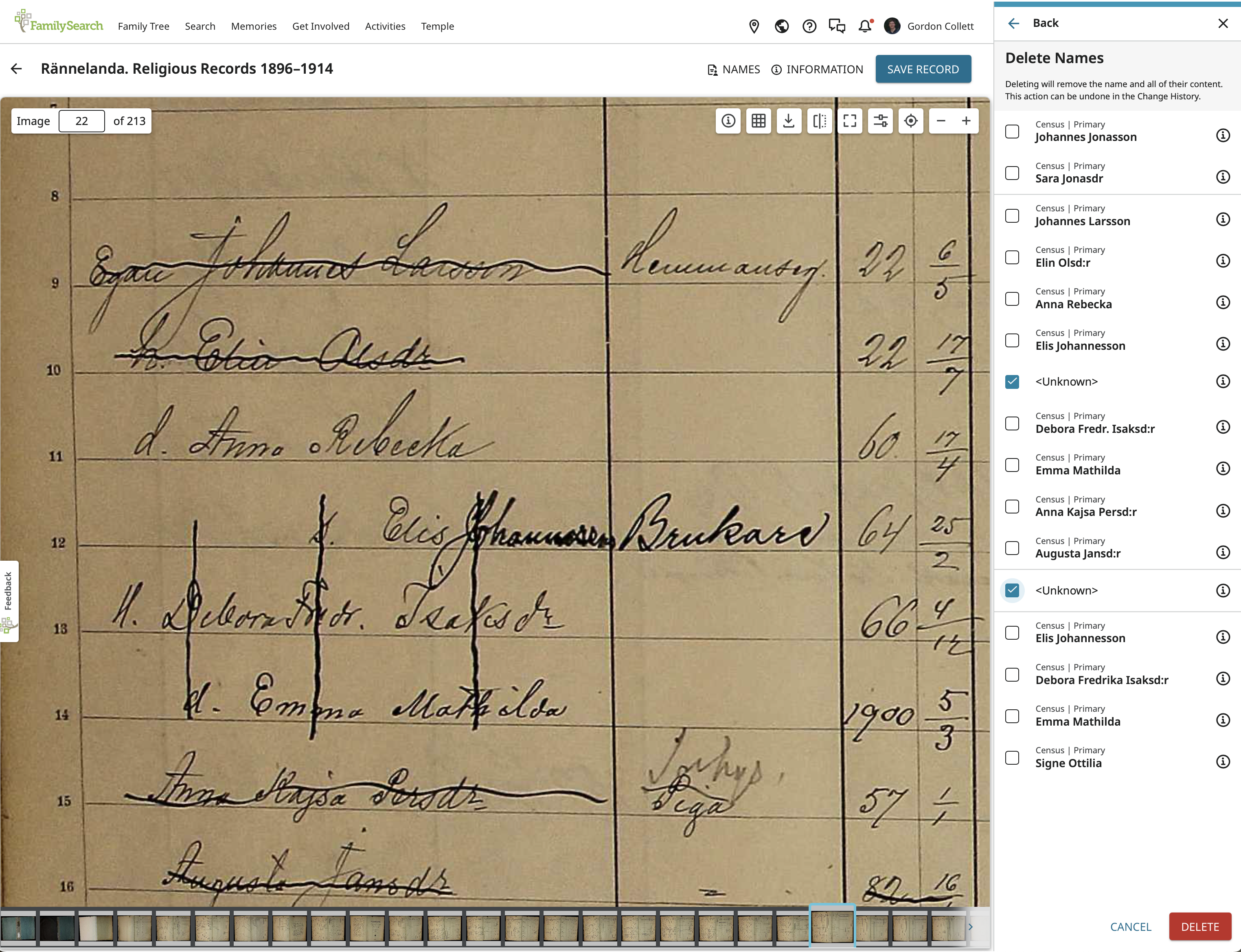Screen dimensions: 1241x952
Task: Expand the Family Tree menu
Action: click(143, 26)
